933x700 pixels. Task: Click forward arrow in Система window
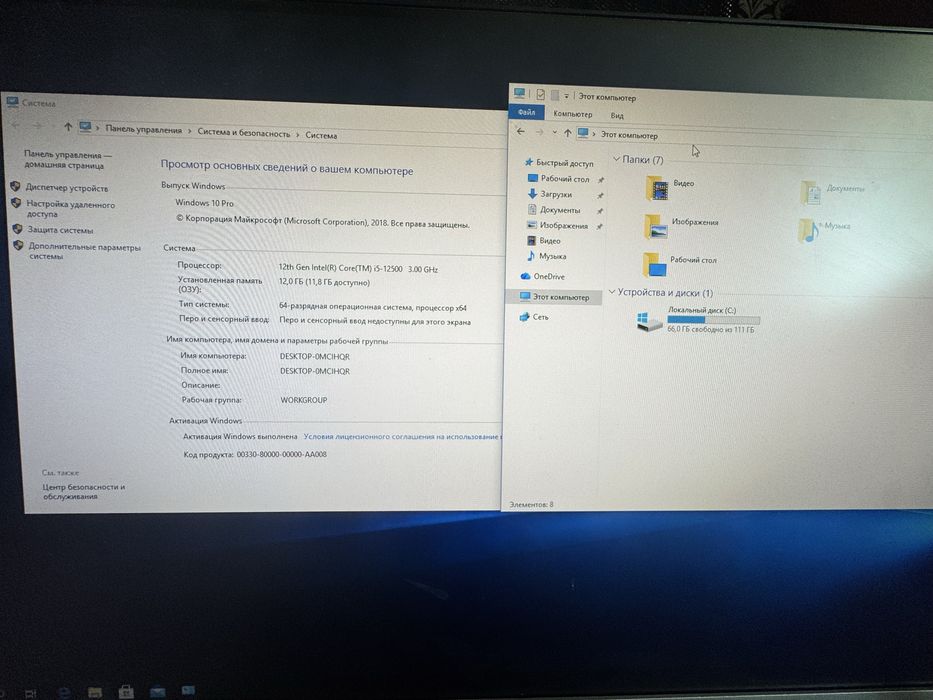37,126
